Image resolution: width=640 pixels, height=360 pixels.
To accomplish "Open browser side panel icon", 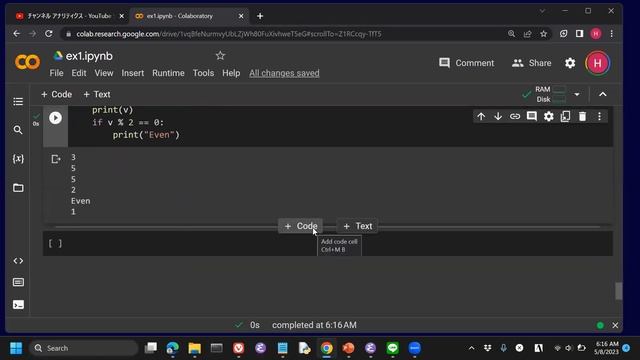I will tap(579, 34).
